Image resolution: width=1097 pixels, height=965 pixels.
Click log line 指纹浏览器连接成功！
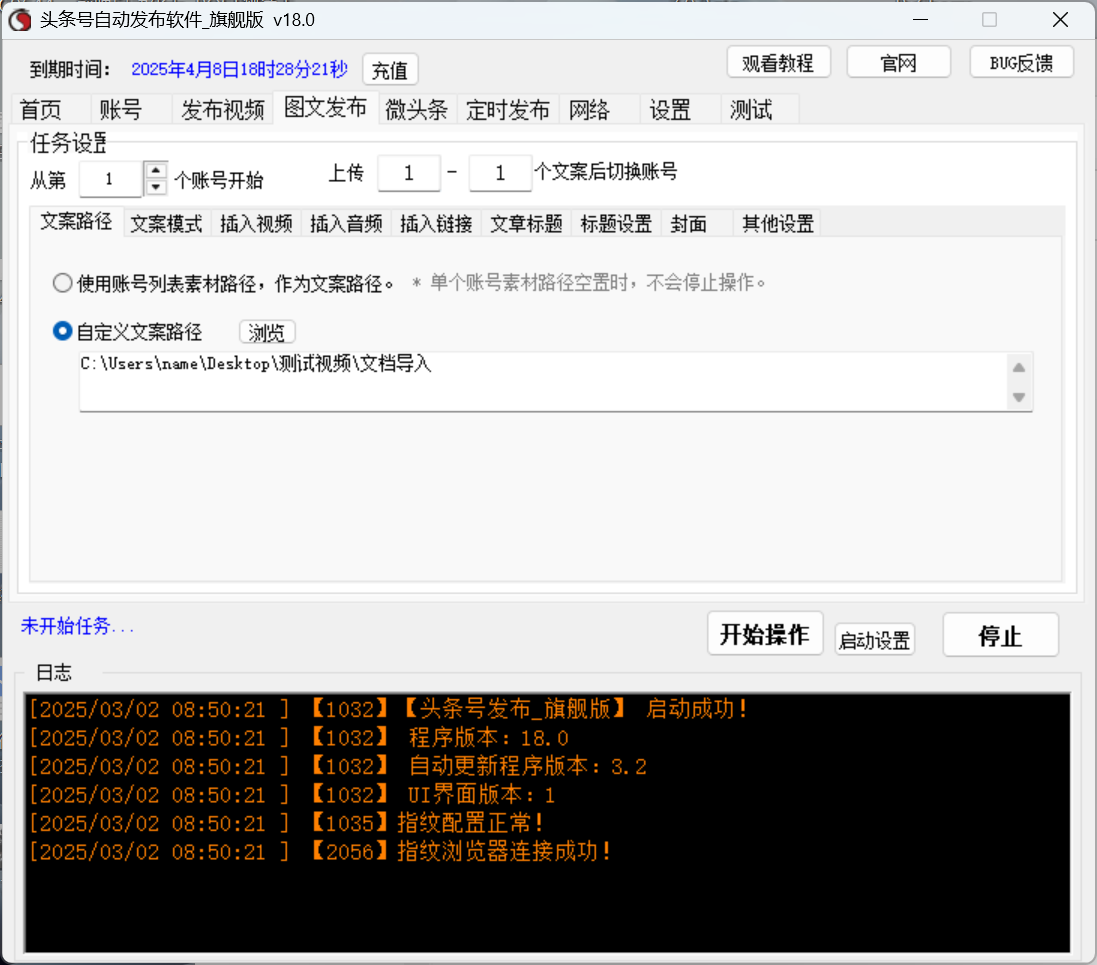click(320, 852)
